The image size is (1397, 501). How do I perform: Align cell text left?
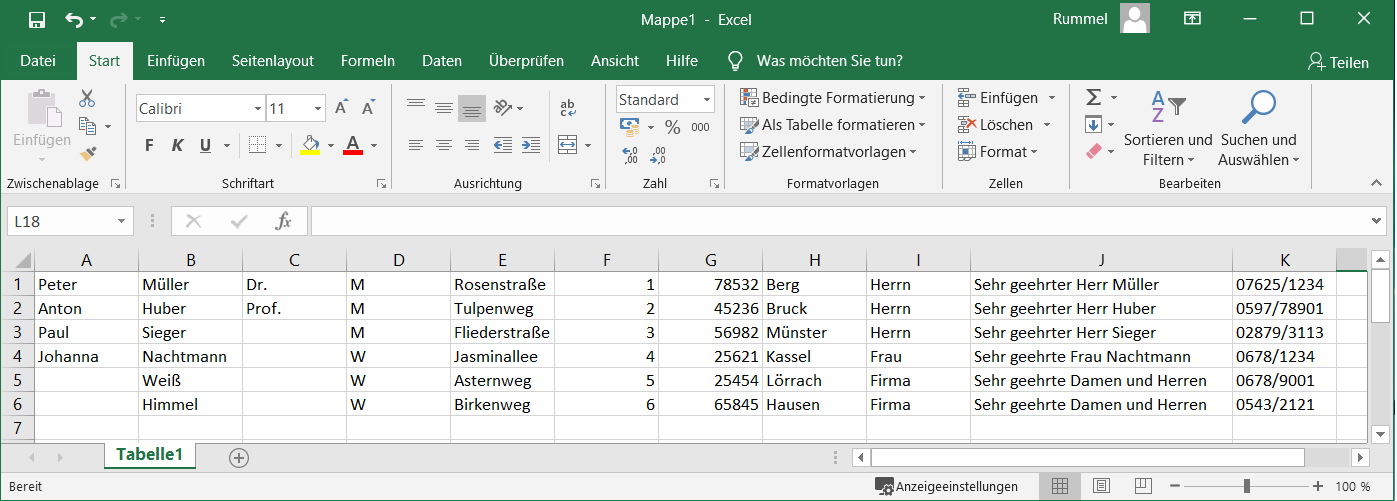(416, 145)
